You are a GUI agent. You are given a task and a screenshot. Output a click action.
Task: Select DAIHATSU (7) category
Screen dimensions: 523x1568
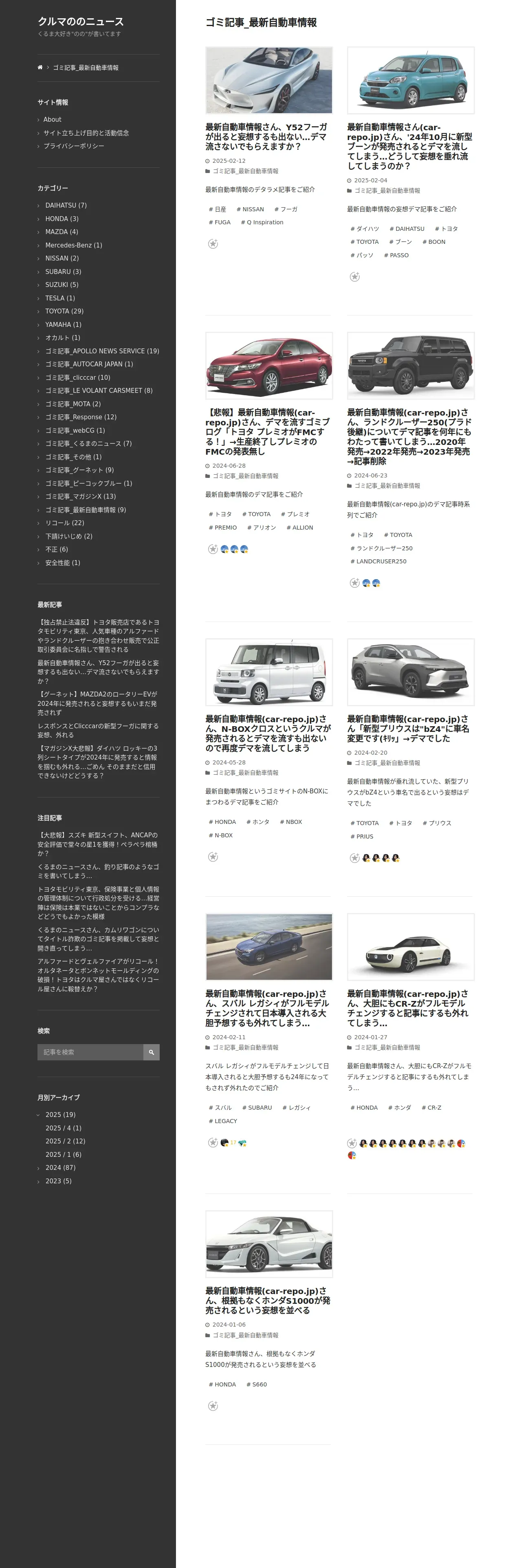click(x=66, y=206)
